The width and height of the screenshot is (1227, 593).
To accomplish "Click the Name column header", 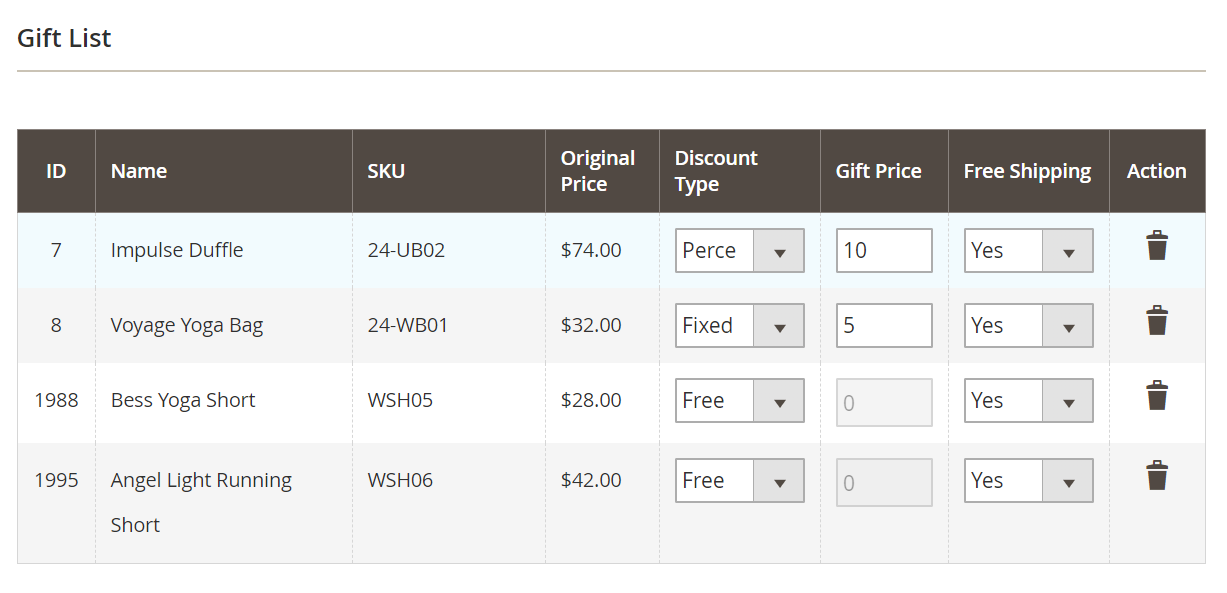I will (x=138, y=170).
